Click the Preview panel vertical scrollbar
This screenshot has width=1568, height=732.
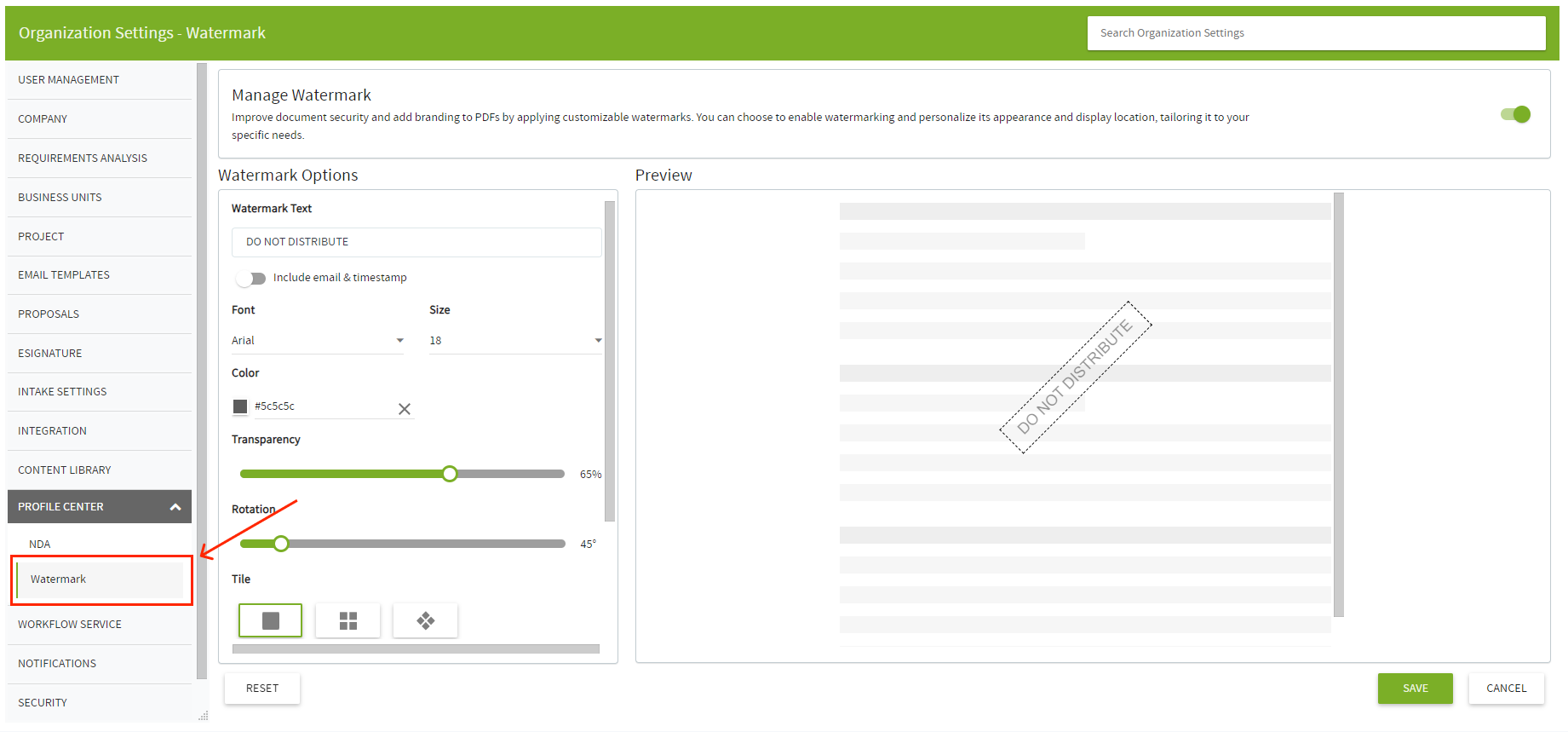pyautogui.click(x=1339, y=405)
